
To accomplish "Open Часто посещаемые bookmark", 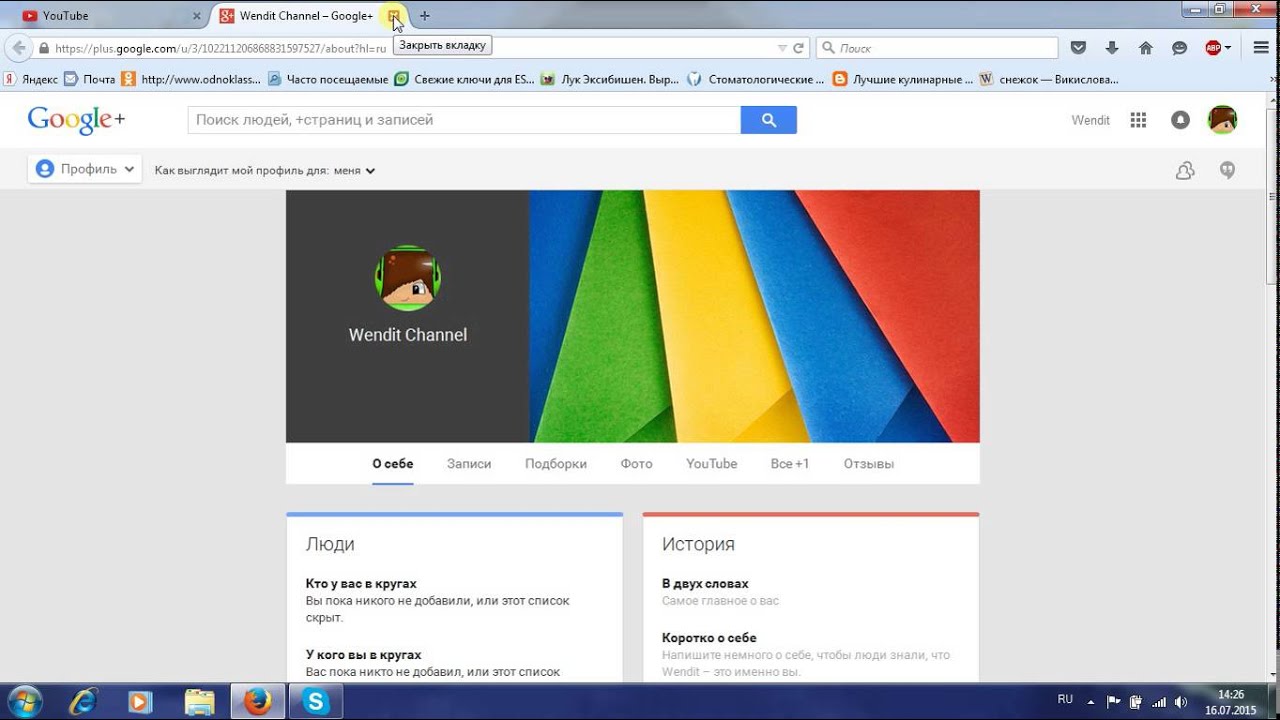I will [328, 79].
